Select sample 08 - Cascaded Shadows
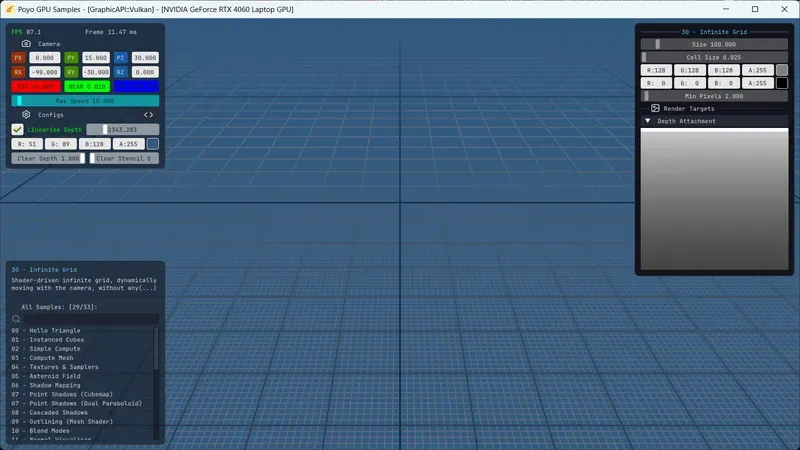The width and height of the screenshot is (800, 450). [x=49, y=413]
